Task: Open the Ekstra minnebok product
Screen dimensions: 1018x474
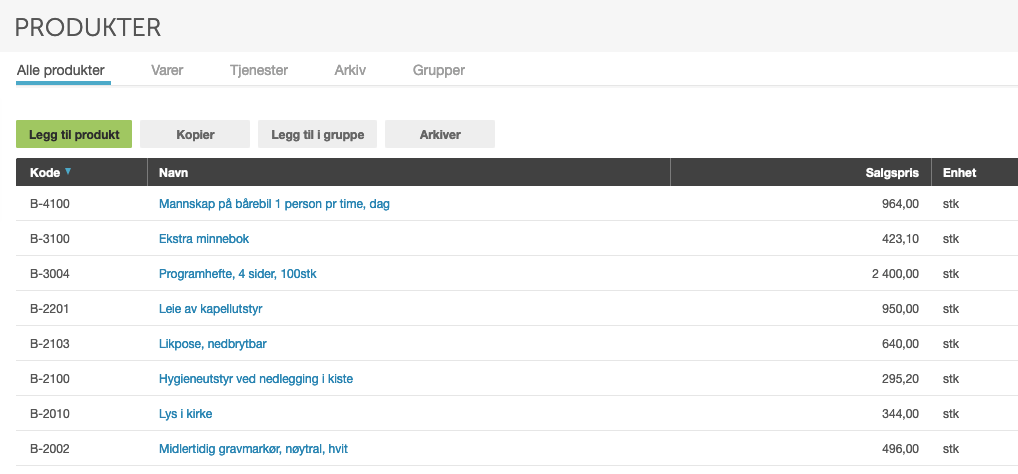Action: (204, 239)
